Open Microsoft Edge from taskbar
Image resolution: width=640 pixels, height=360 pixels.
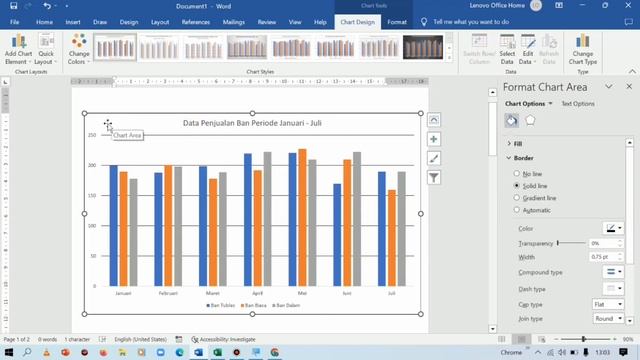[x=180, y=352]
